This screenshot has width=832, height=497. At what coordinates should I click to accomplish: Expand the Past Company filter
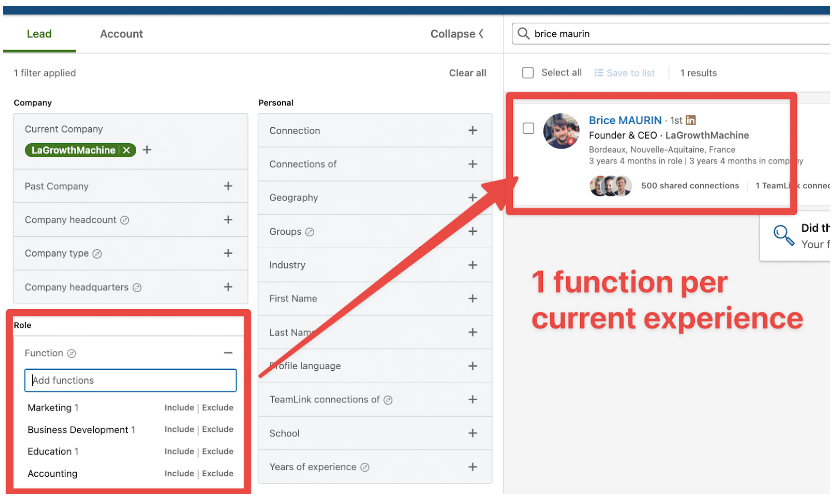click(x=228, y=186)
